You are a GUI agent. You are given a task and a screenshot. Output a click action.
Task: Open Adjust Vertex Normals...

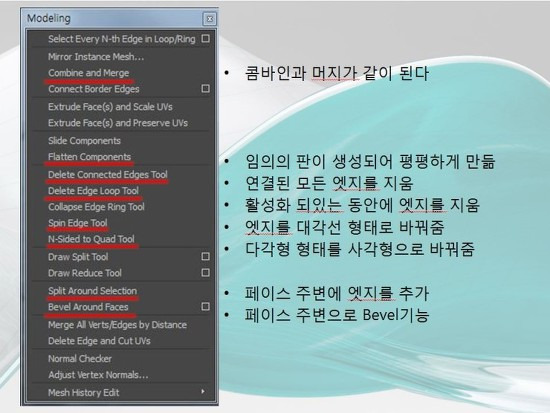pos(98,375)
